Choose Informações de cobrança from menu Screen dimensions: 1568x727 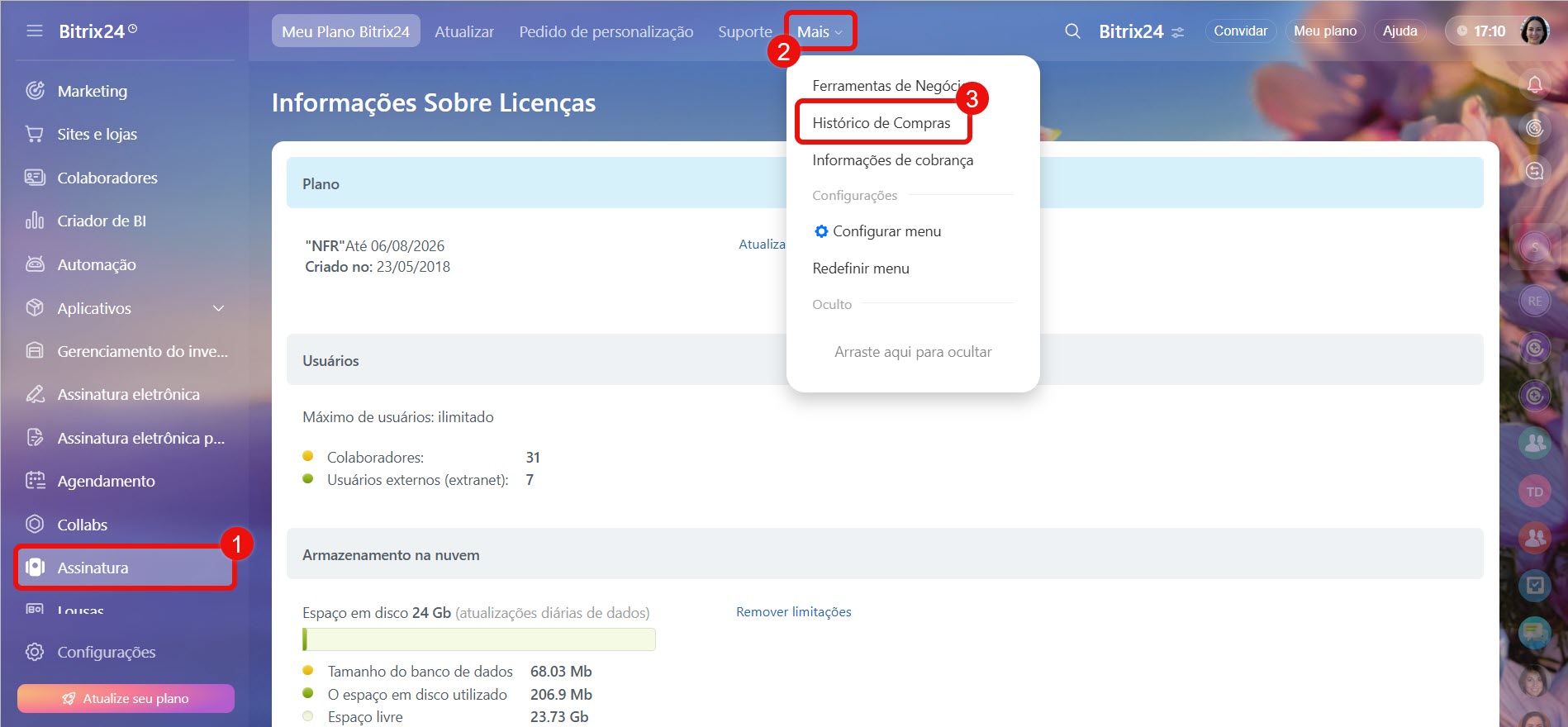(x=892, y=160)
